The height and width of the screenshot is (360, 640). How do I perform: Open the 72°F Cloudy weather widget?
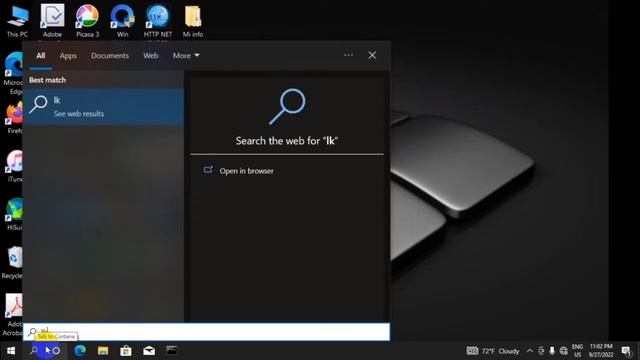(493, 351)
